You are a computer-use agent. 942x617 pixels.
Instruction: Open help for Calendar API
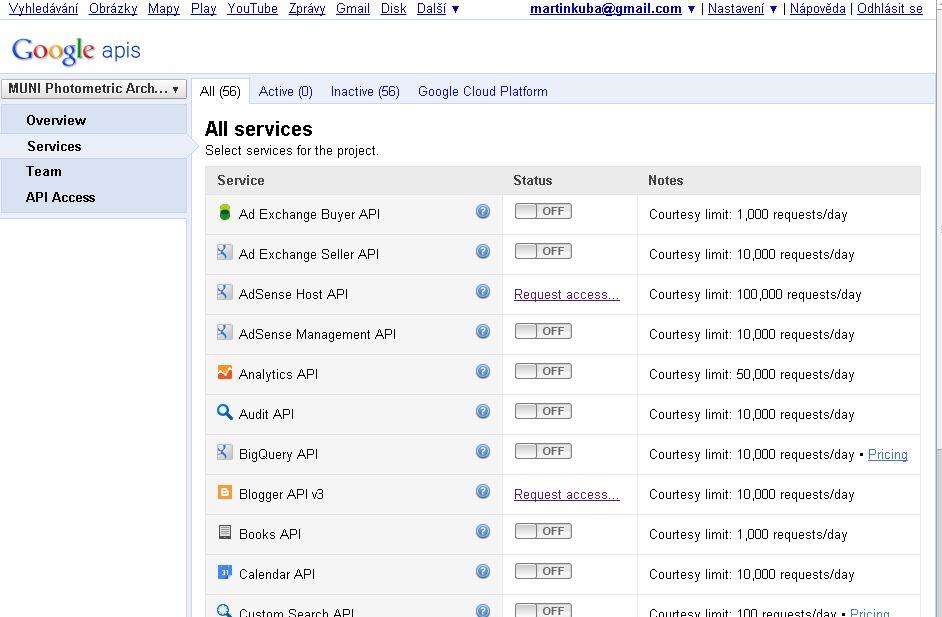click(483, 571)
